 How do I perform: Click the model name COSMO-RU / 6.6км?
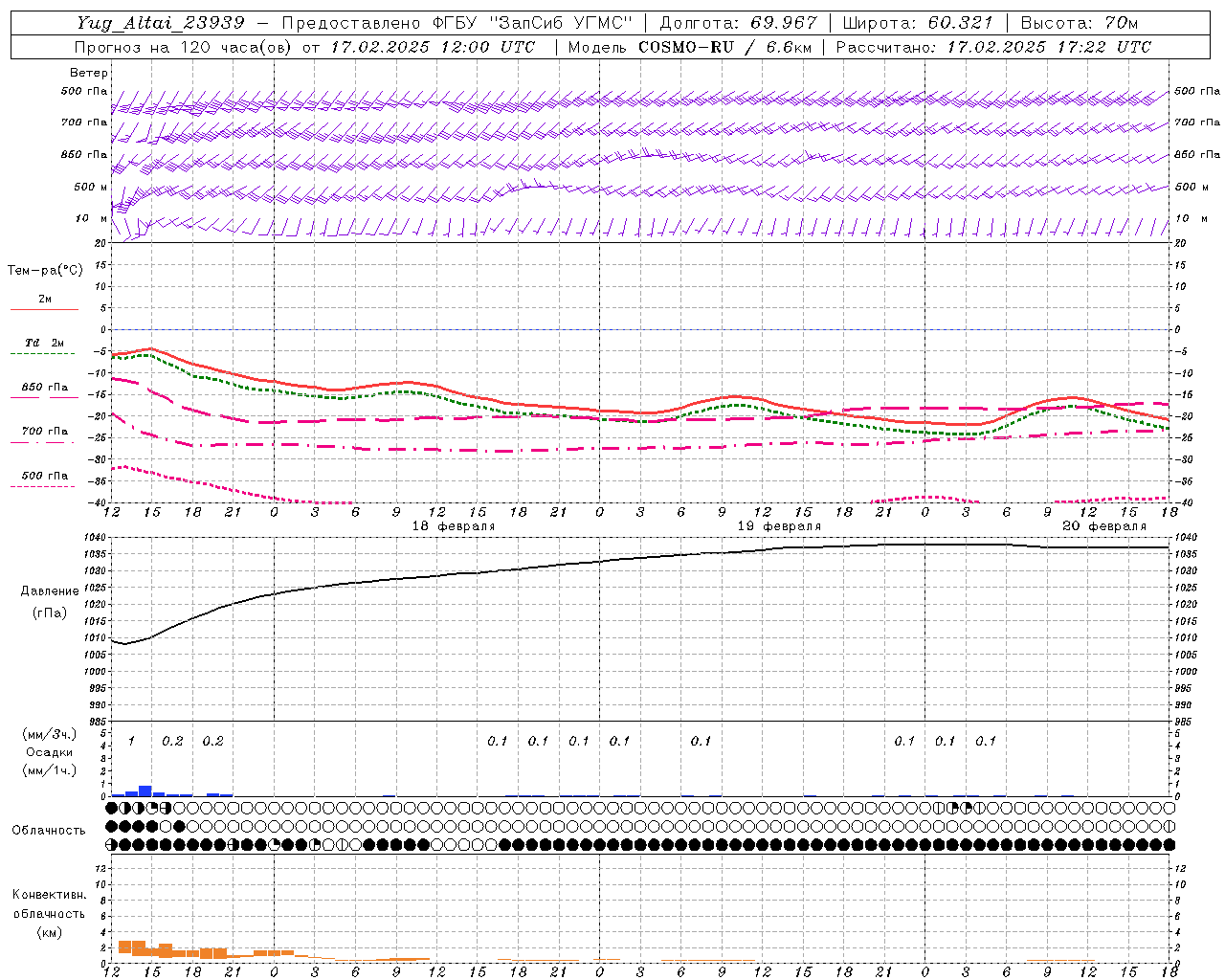tap(725, 47)
